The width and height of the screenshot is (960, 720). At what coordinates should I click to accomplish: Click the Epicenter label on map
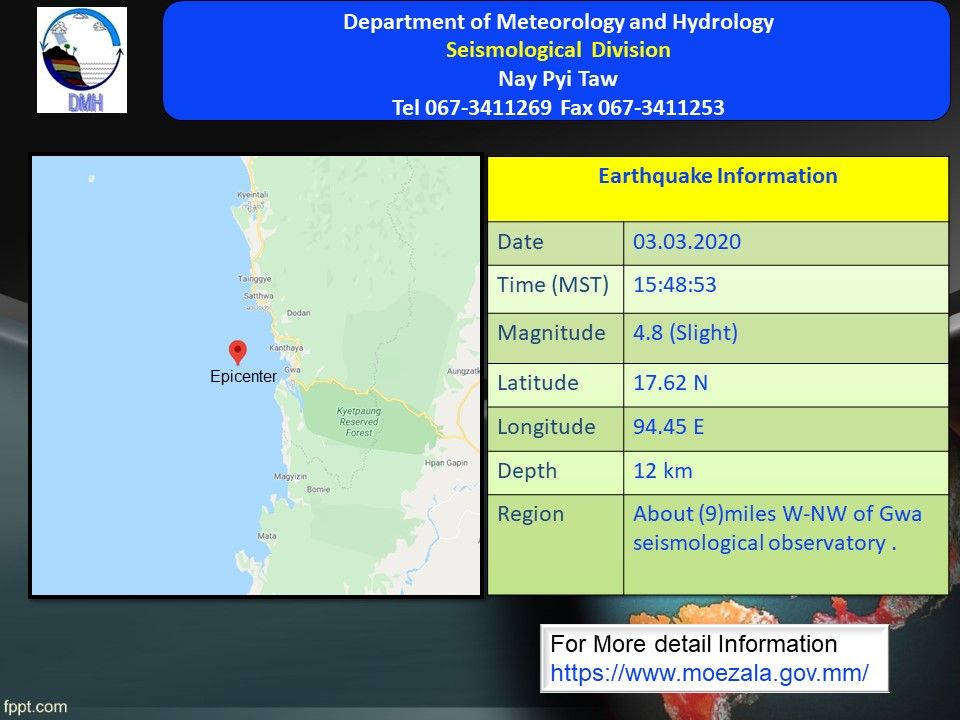[243, 376]
